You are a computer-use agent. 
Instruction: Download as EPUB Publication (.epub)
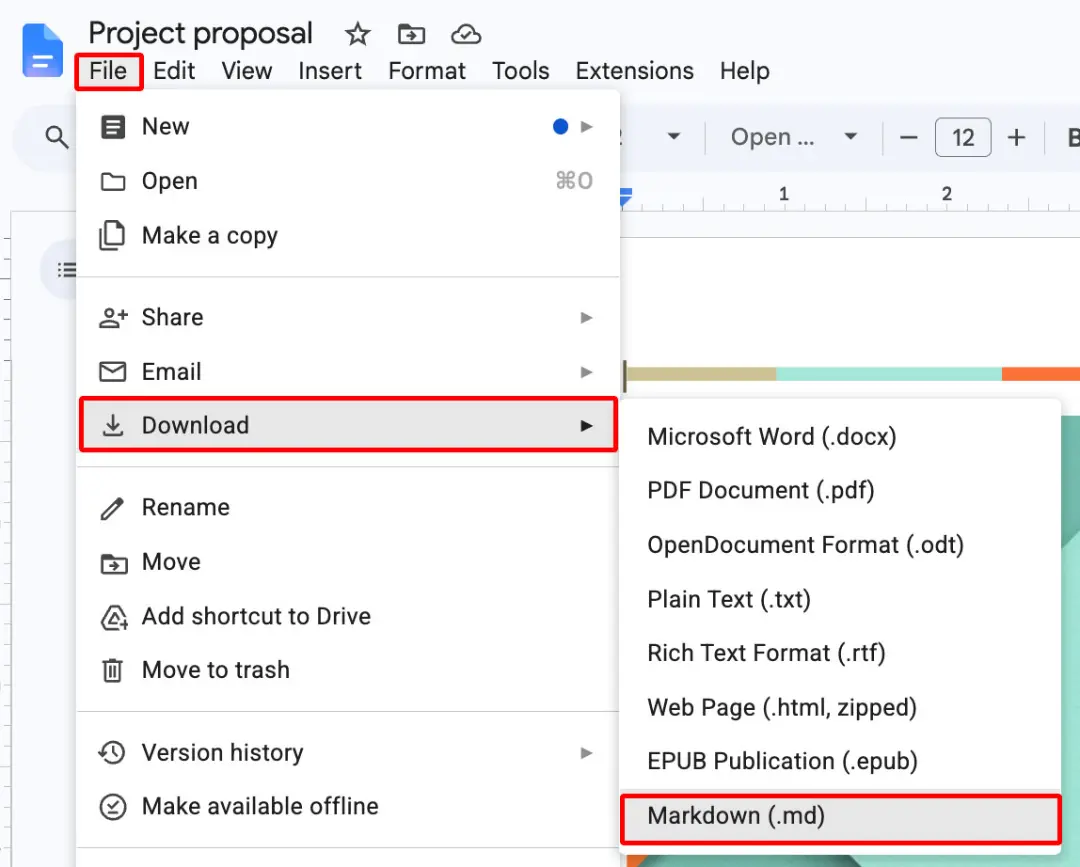pos(840,761)
